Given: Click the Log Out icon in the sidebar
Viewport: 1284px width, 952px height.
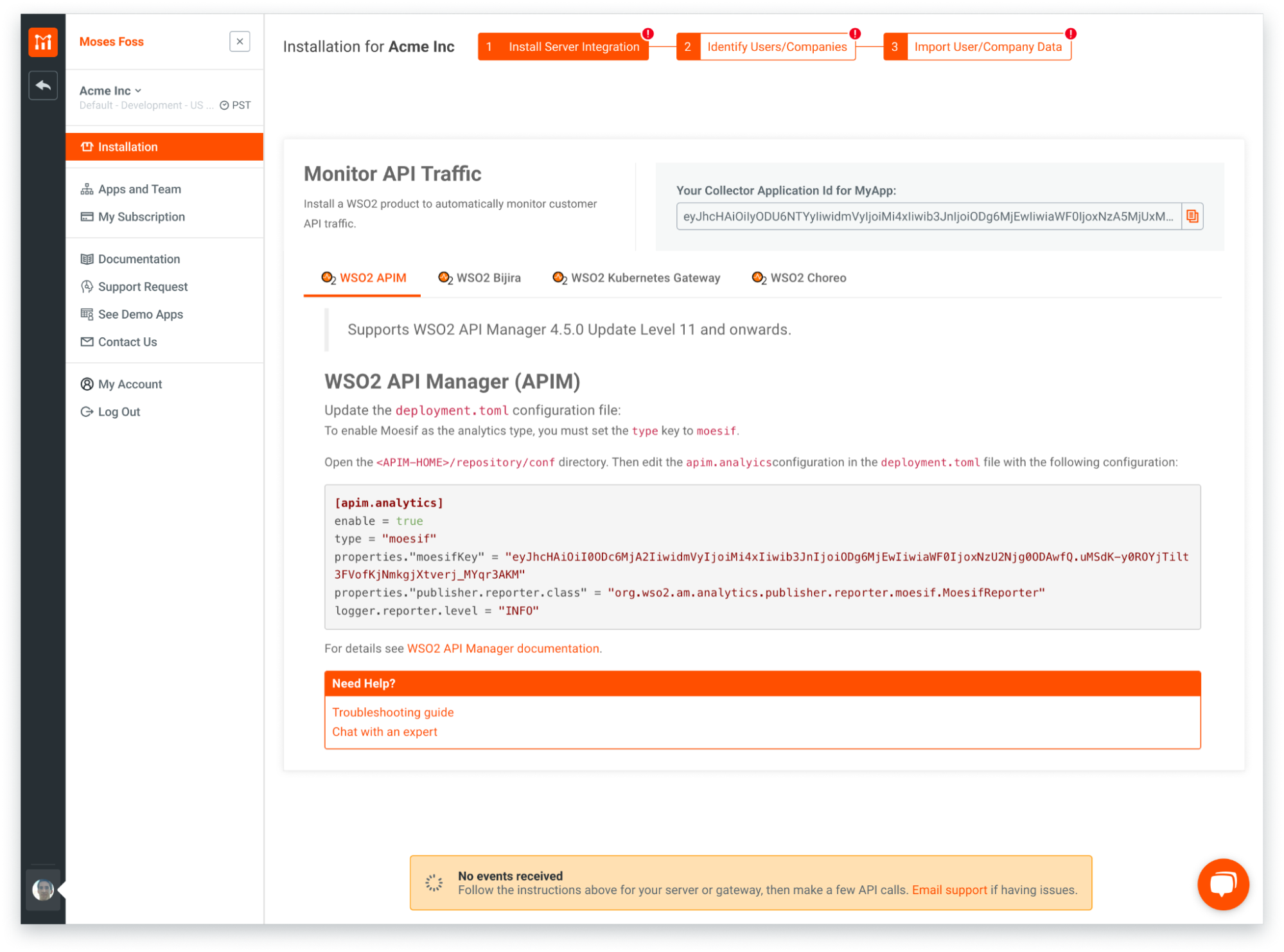Looking at the screenshot, I should tap(87, 411).
